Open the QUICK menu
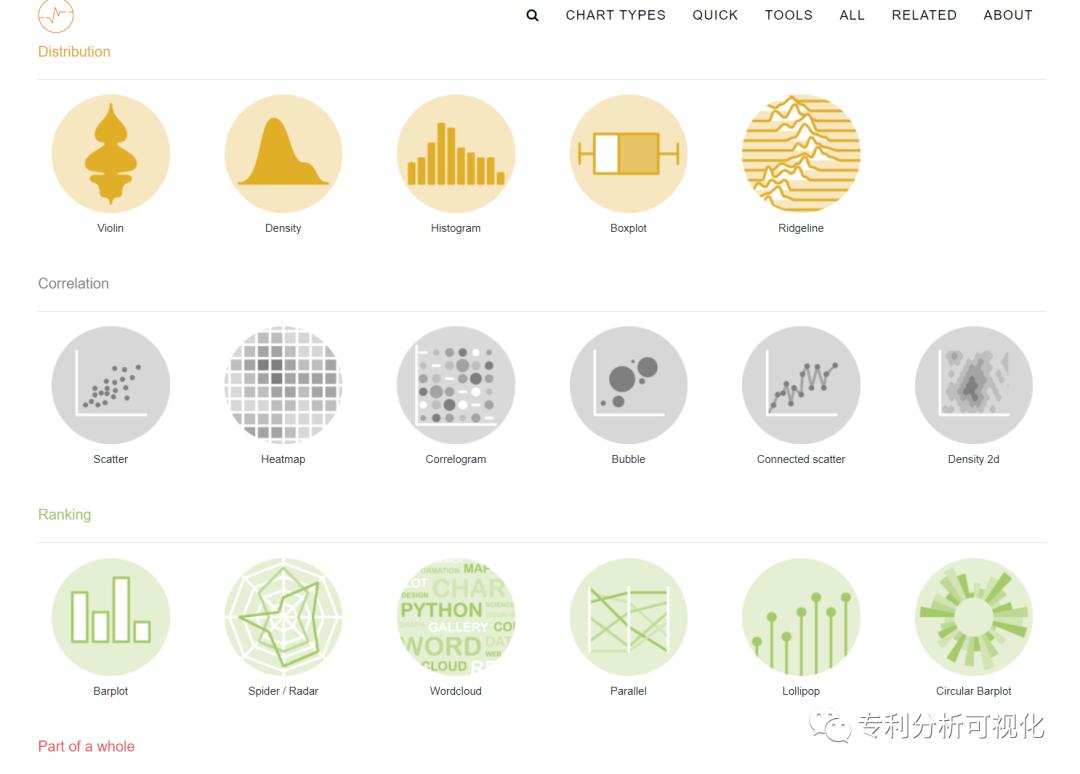Viewport: 1080px width, 774px height. [x=715, y=15]
